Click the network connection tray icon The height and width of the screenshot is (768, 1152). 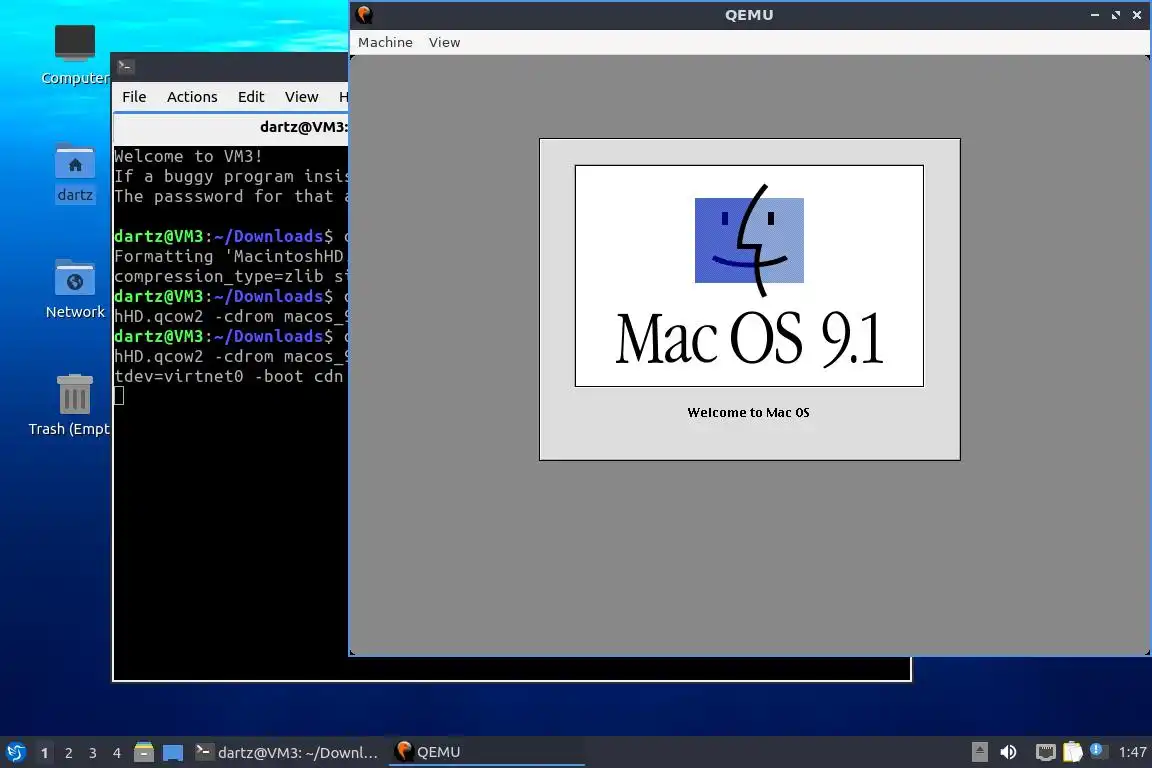pos(1045,752)
